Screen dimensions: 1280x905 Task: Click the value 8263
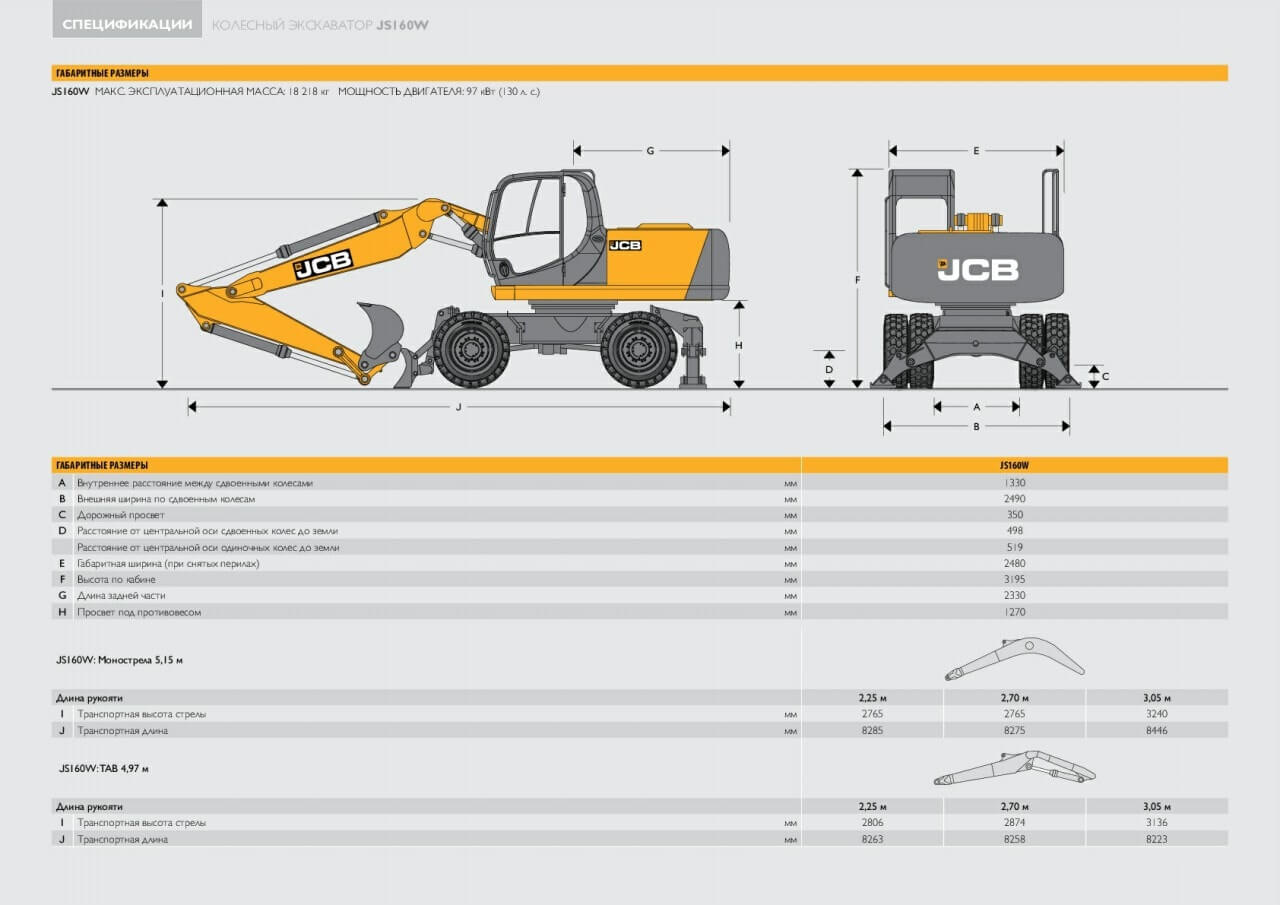click(872, 840)
